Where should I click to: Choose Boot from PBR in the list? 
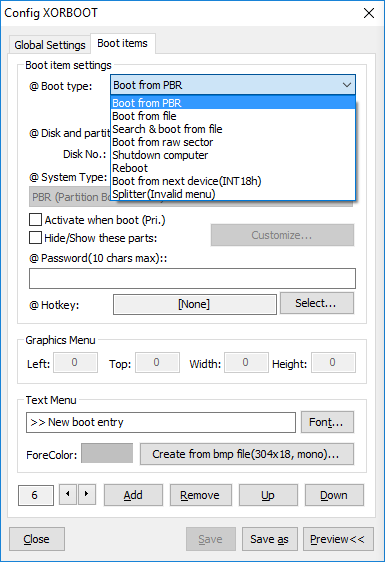point(233,103)
